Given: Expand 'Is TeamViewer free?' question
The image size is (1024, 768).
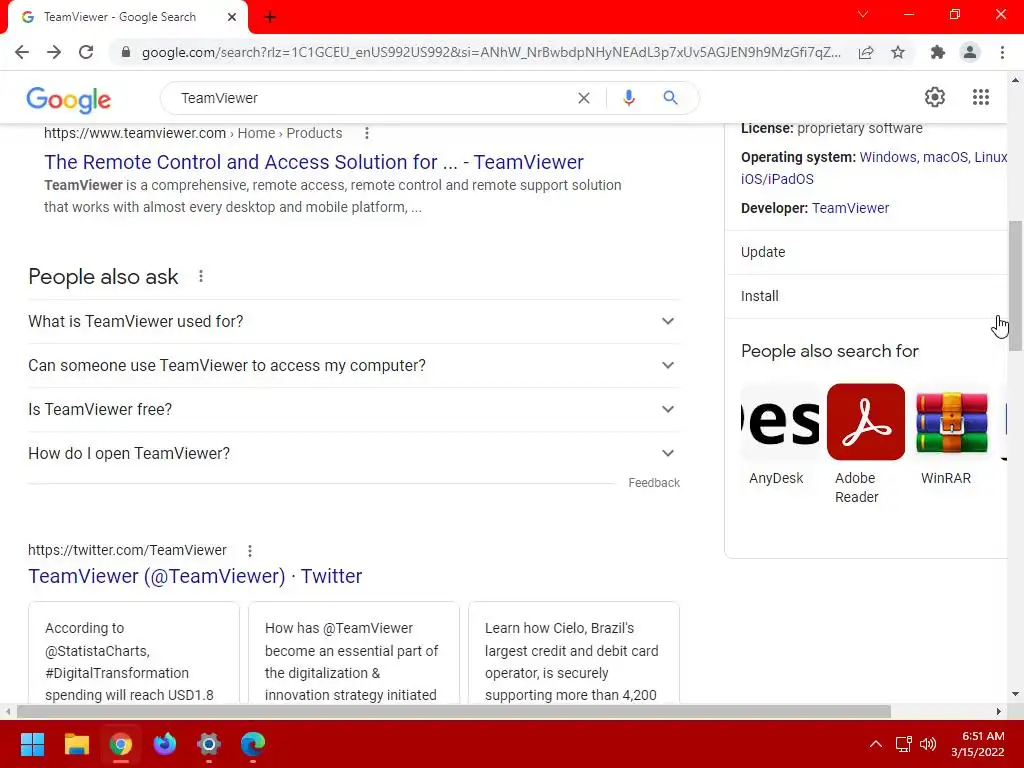Looking at the screenshot, I should click(354, 409).
